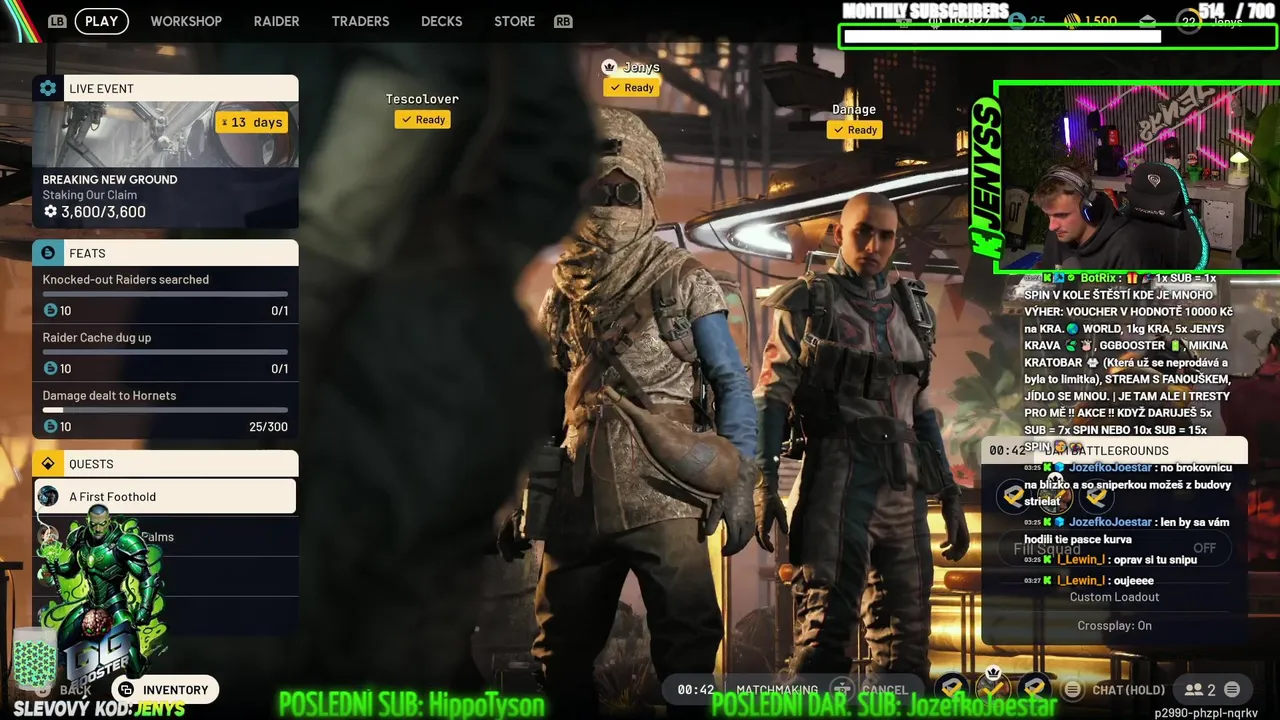The image size is (1280, 720).
Task: Click the 00:42 timer in bottom bar
Action: coord(696,690)
